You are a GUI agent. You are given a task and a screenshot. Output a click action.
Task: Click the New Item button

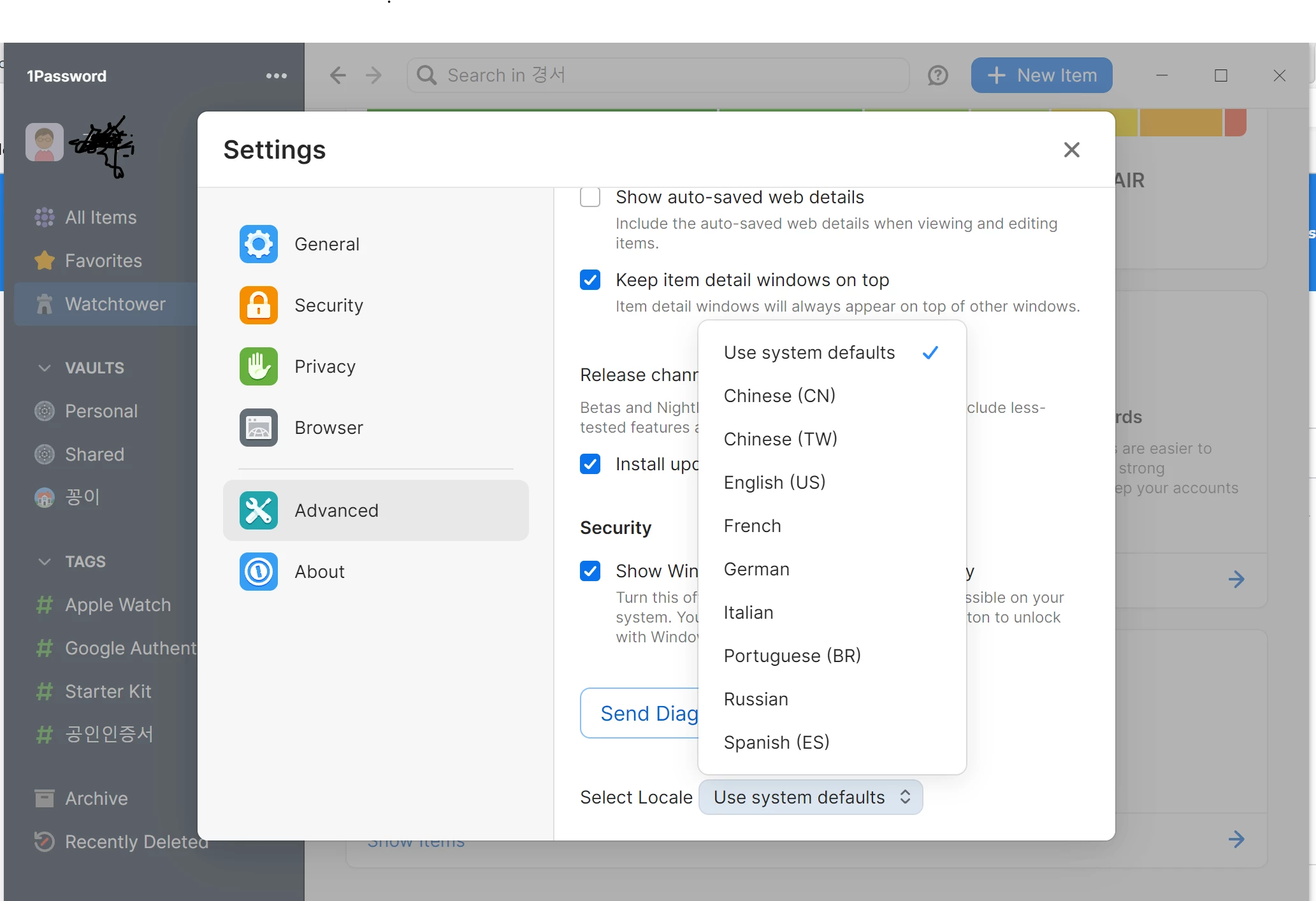point(1042,75)
